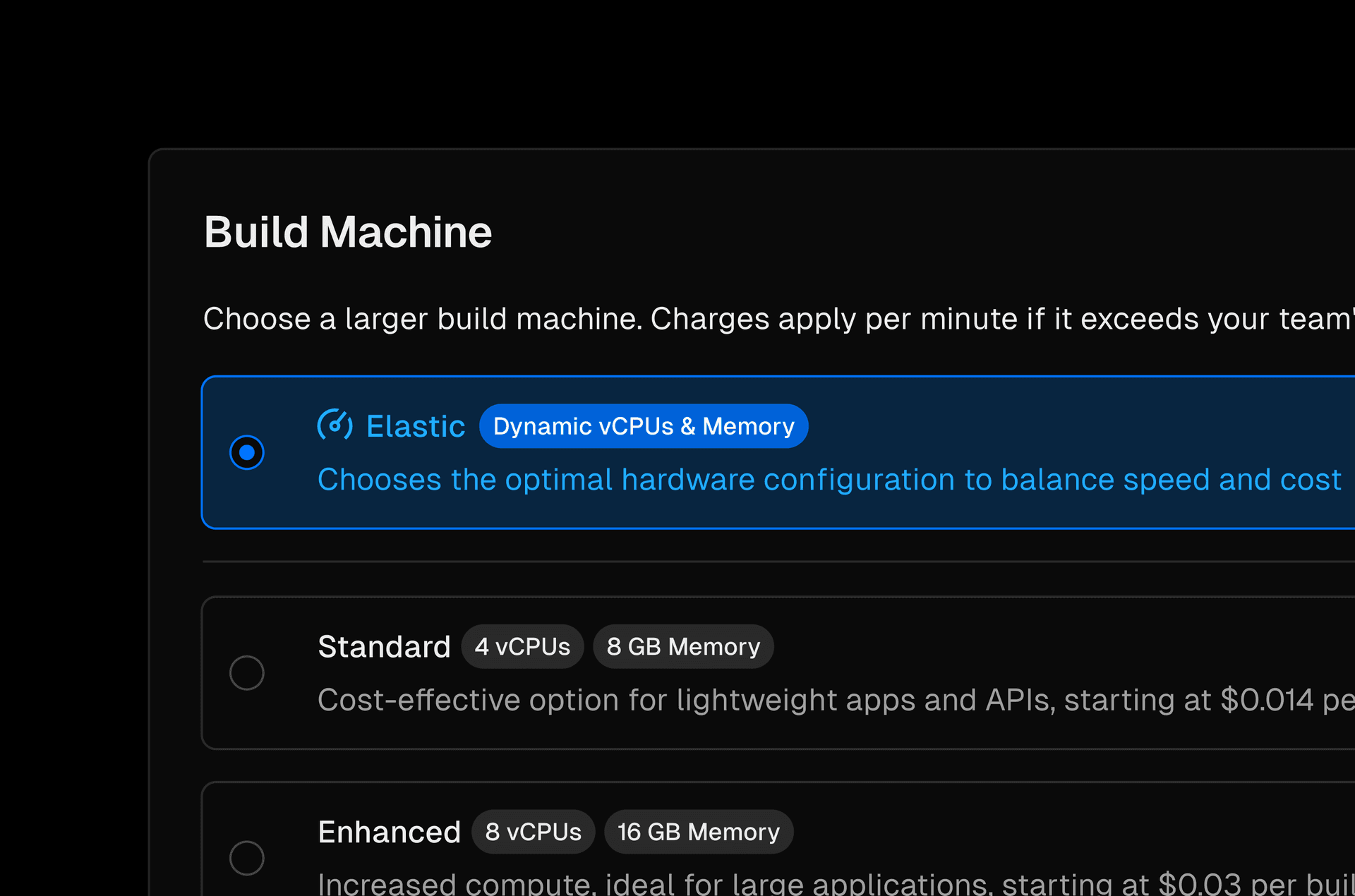
Task: Click the Standard option title
Action: pos(384,646)
